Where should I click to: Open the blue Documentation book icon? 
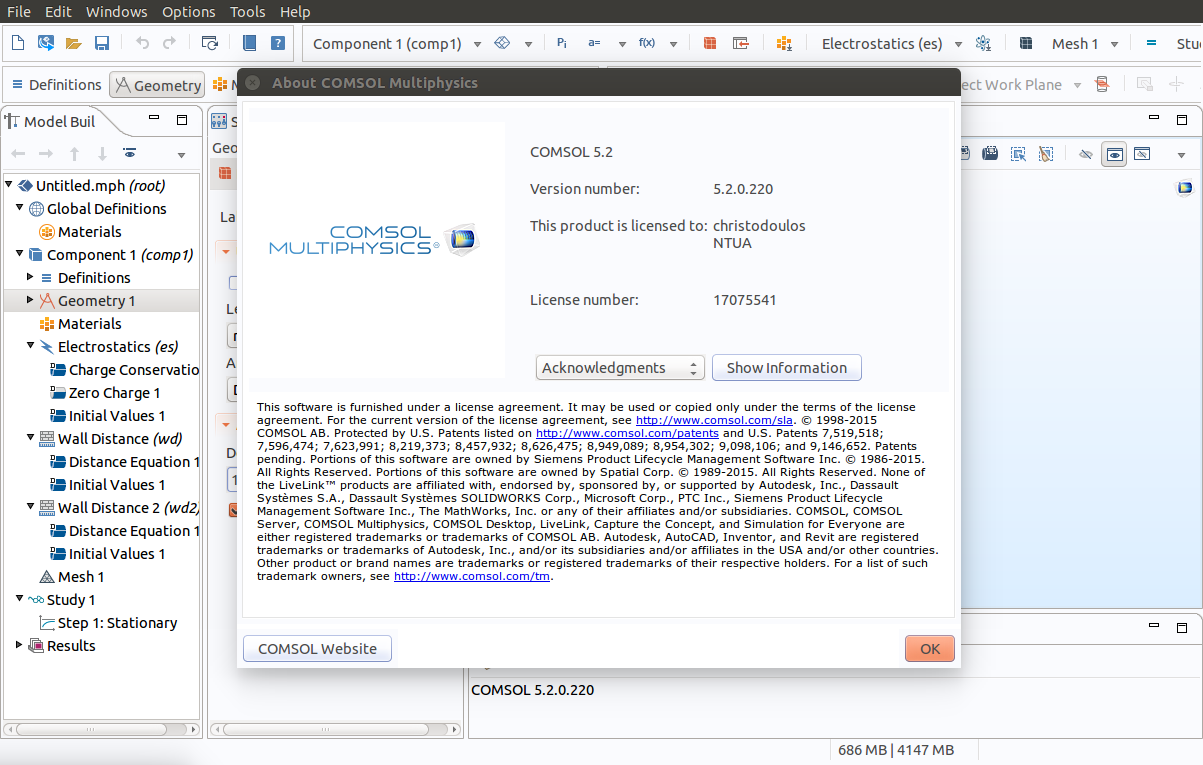[250, 43]
